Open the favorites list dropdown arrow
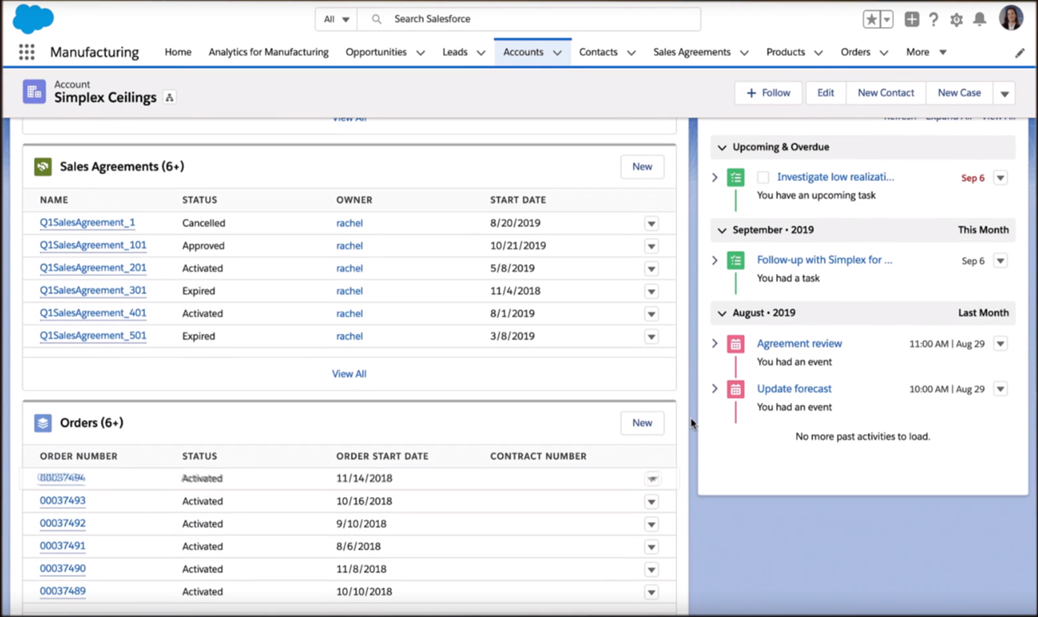 [x=887, y=19]
